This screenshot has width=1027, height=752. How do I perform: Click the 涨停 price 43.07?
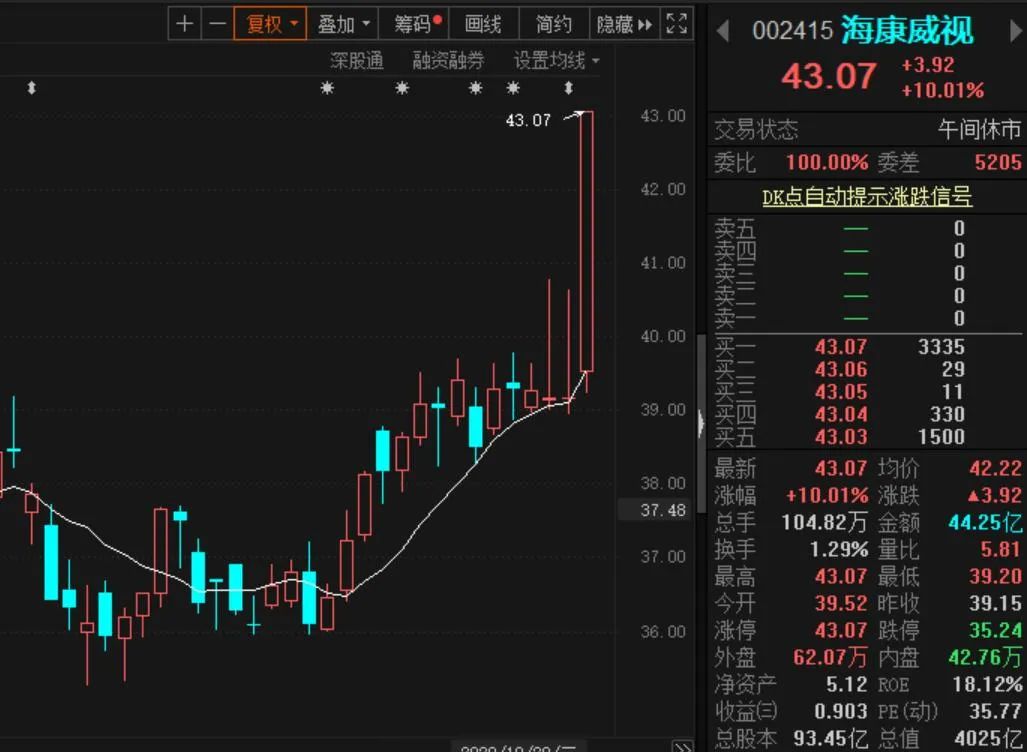point(841,630)
